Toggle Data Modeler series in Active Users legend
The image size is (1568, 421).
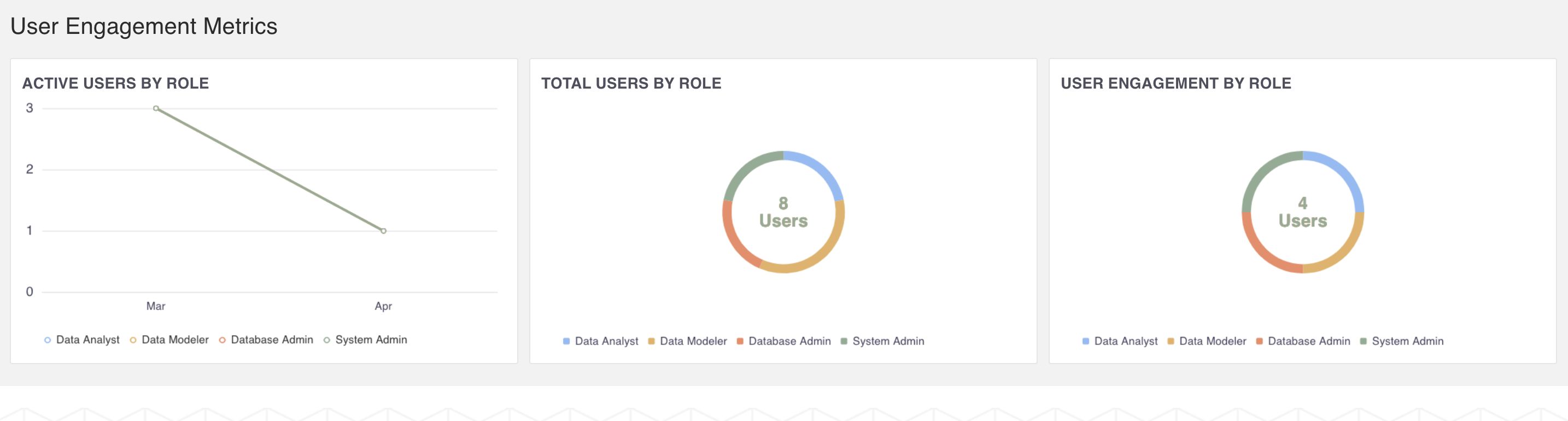[169, 340]
